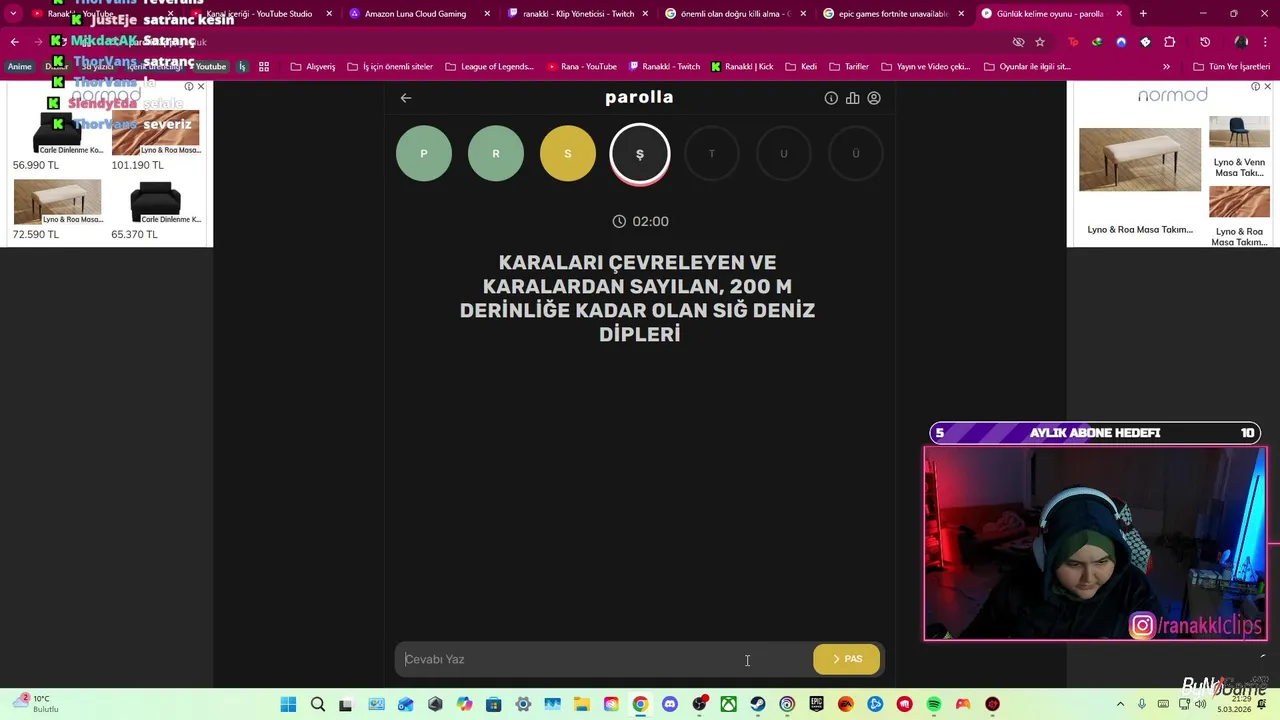The width and height of the screenshot is (1280, 720).
Task: Show more bookmarks with chevron
Action: click(1166, 67)
